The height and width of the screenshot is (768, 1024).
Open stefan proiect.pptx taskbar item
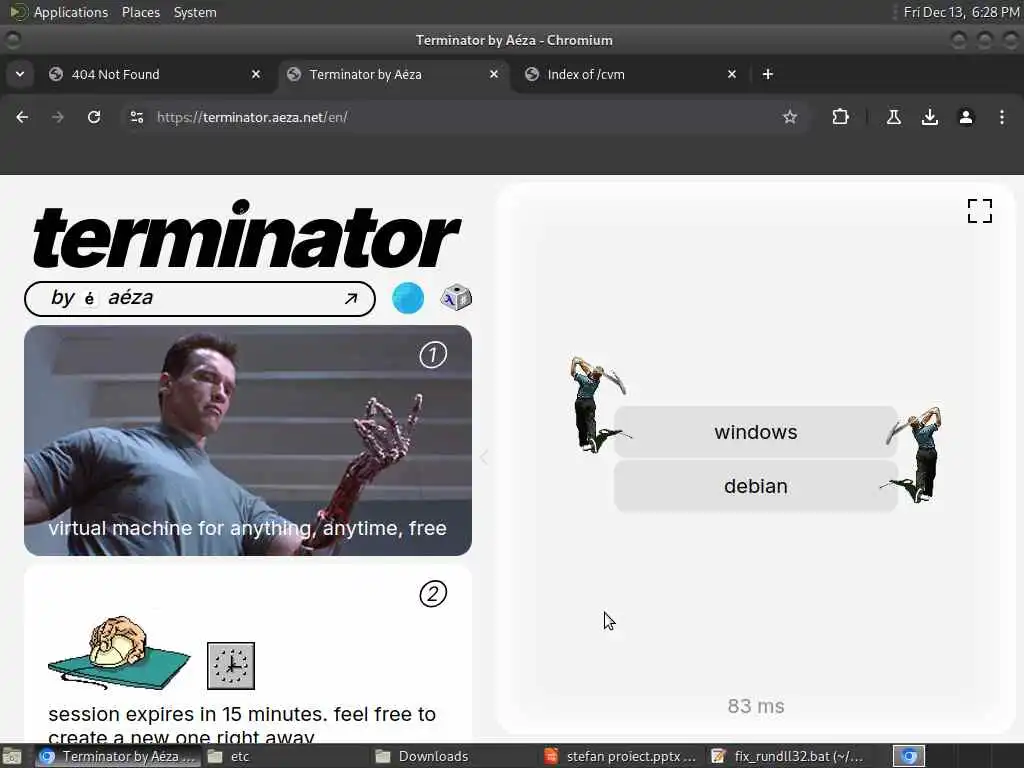[620, 756]
